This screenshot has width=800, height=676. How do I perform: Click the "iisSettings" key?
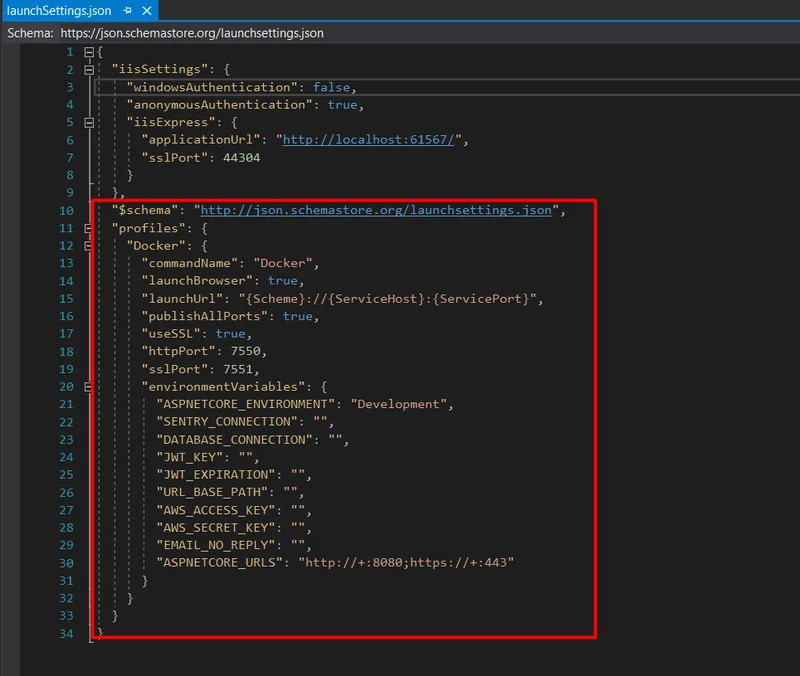coord(160,69)
